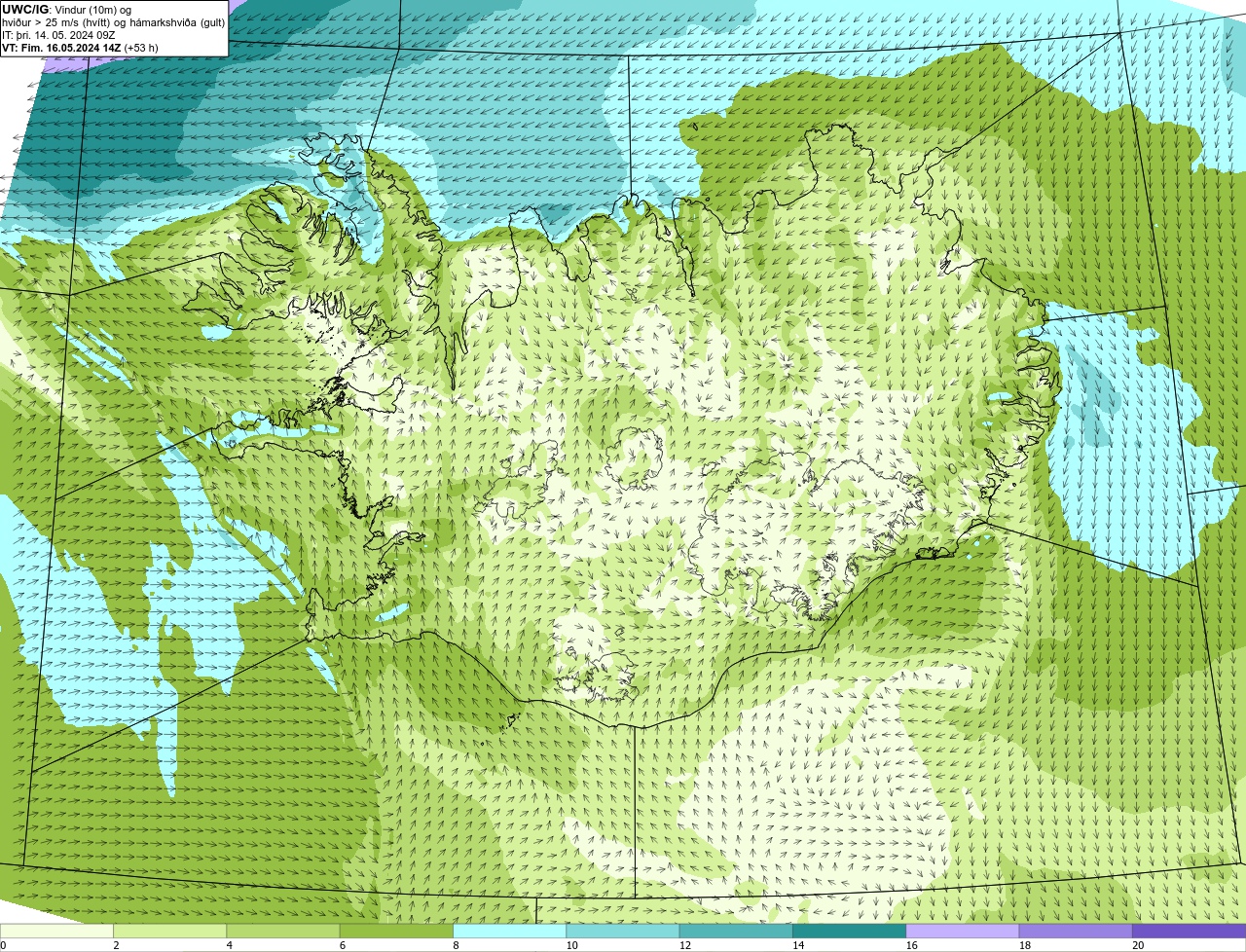Select the palest cream 0–2 m/s scale swatch

click(56, 932)
